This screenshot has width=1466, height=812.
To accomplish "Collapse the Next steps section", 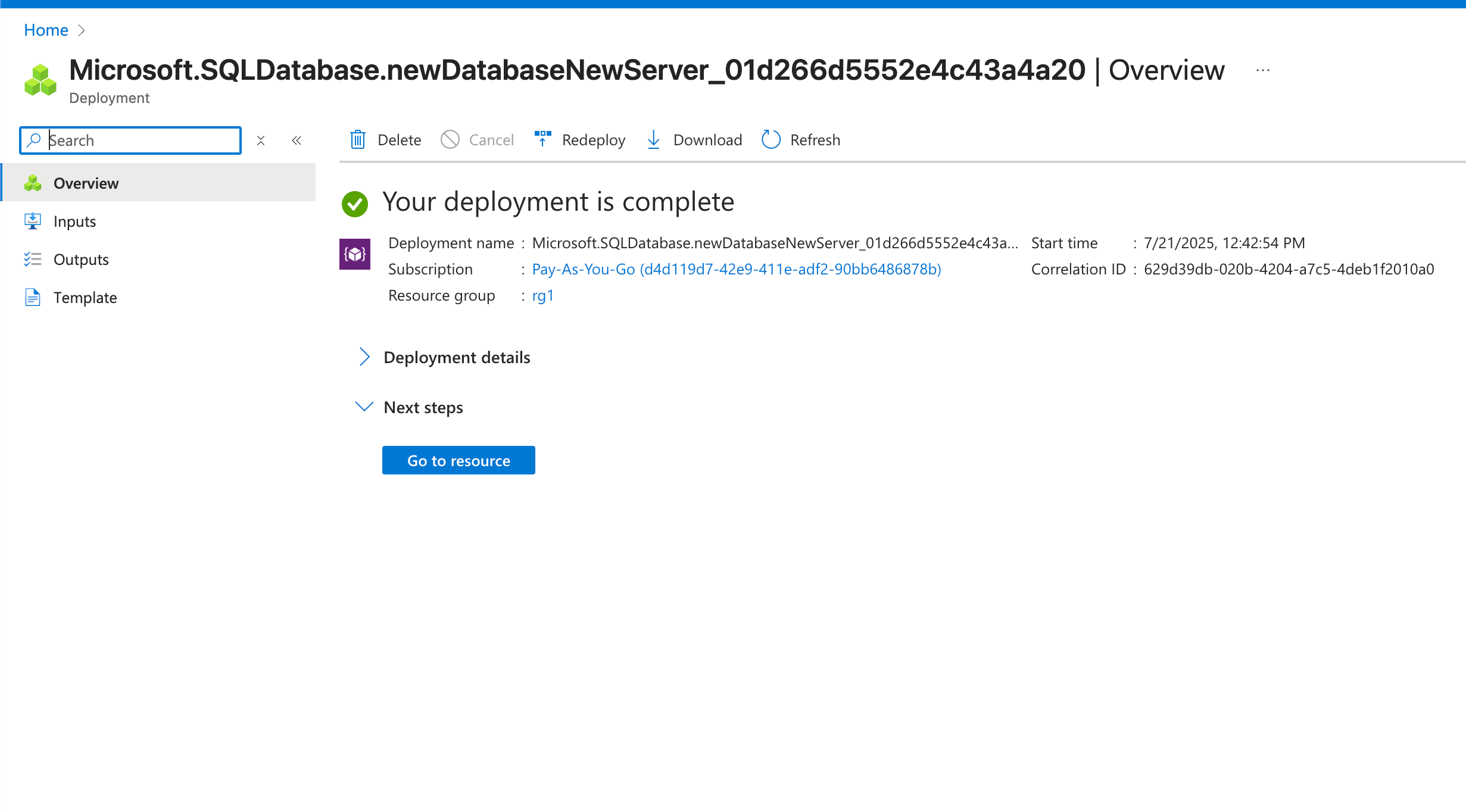I will coord(364,407).
